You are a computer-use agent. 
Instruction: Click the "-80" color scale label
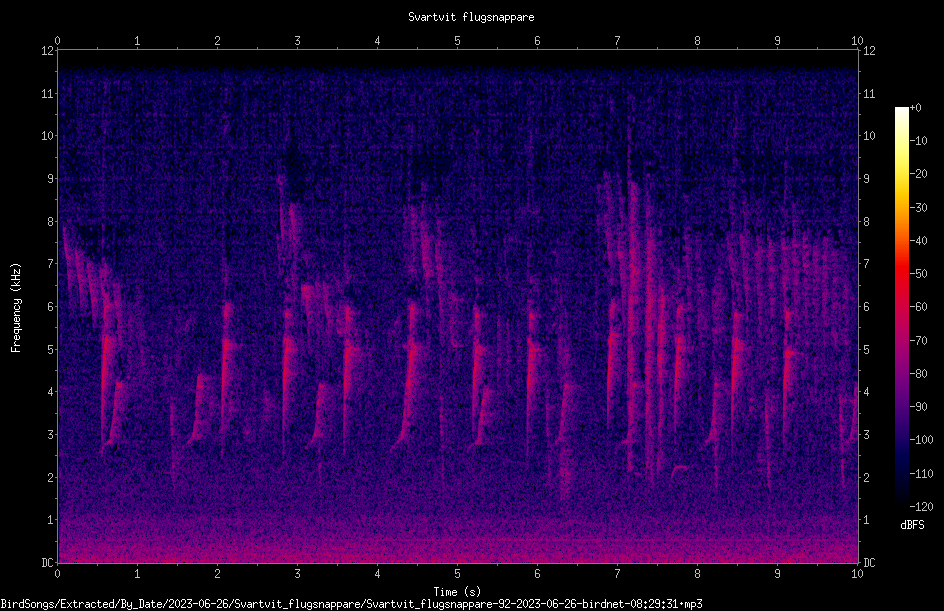[919, 374]
